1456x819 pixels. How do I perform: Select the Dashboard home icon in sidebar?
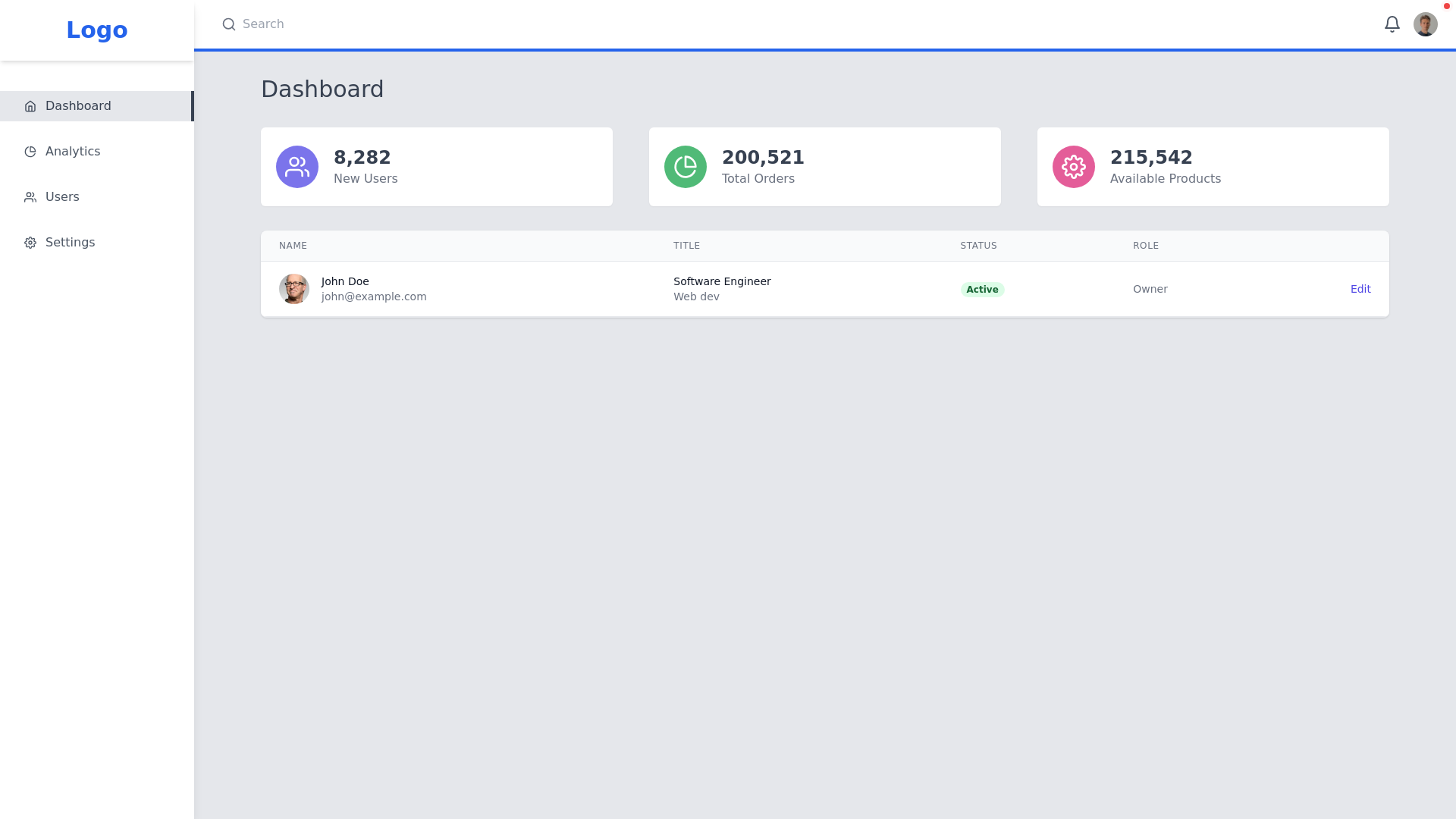pyautogui.click(x=30, y=106)
